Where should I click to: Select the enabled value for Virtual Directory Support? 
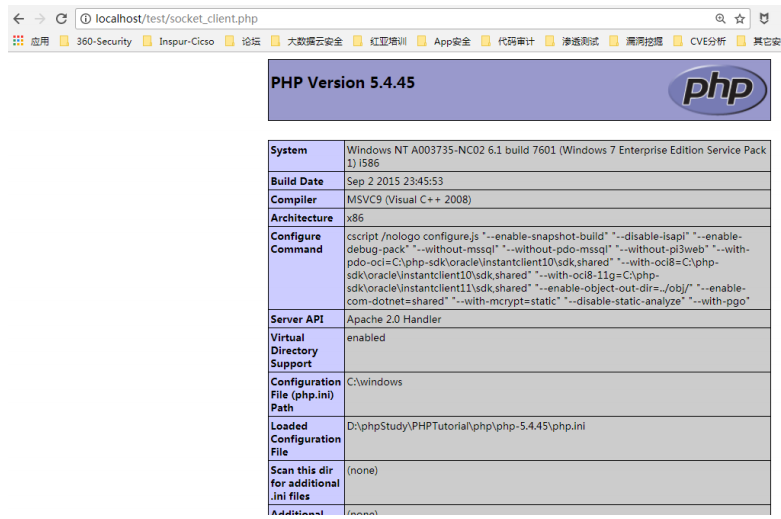[366, 338]
